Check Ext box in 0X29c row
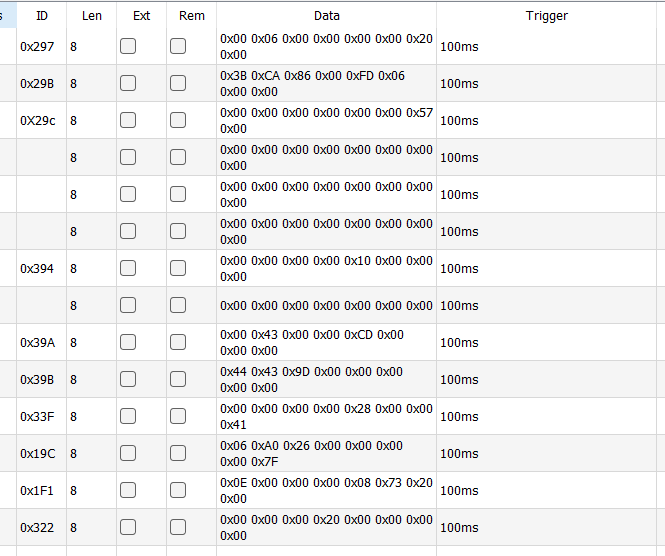 point(128,120)
